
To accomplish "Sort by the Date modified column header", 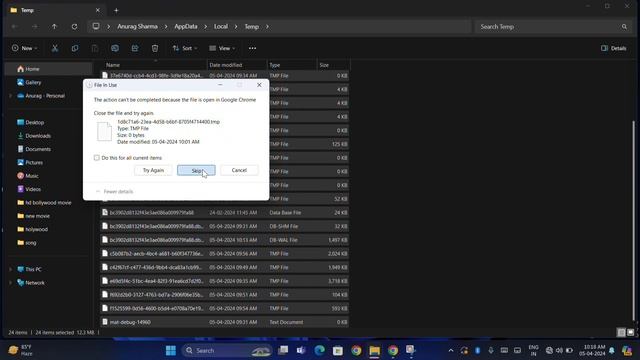I will pyautogui.click(x=237, y=65).
